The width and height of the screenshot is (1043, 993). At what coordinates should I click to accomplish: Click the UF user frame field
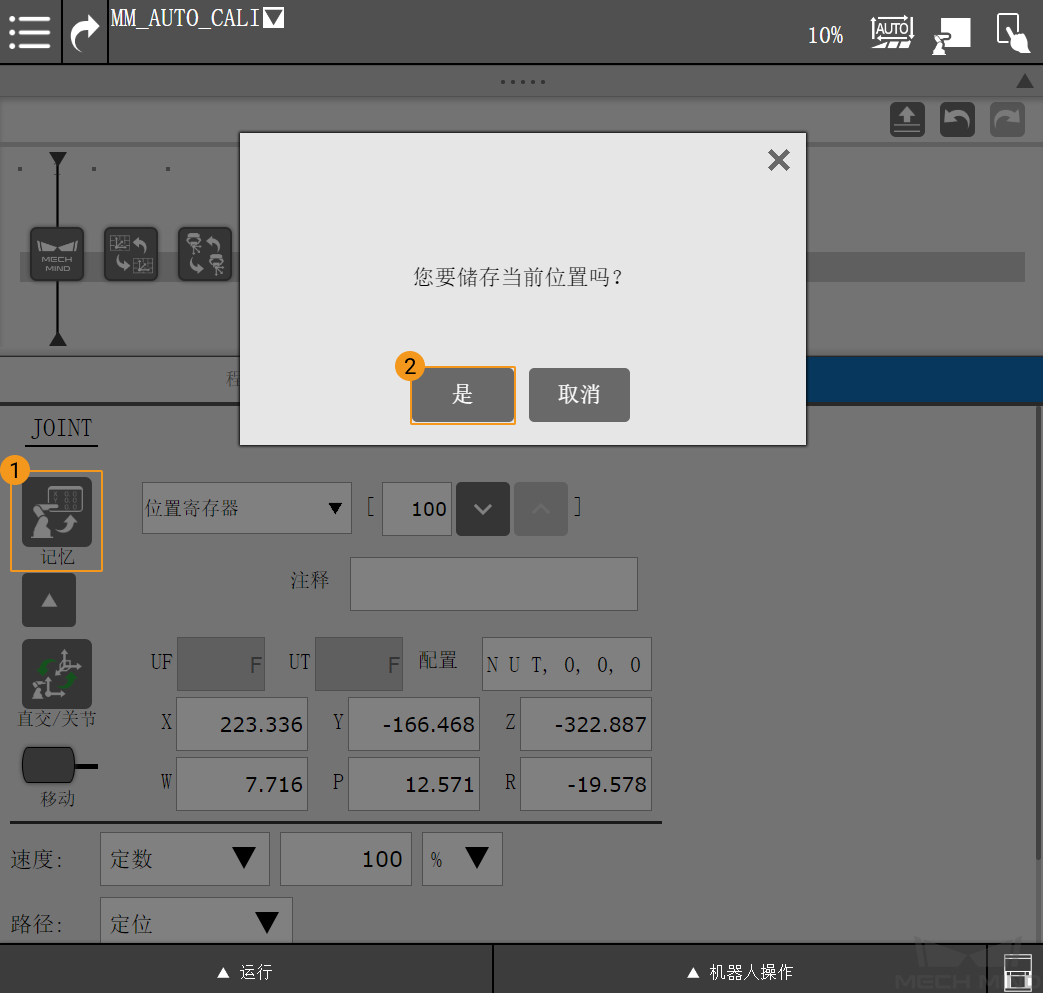(221, 664)
